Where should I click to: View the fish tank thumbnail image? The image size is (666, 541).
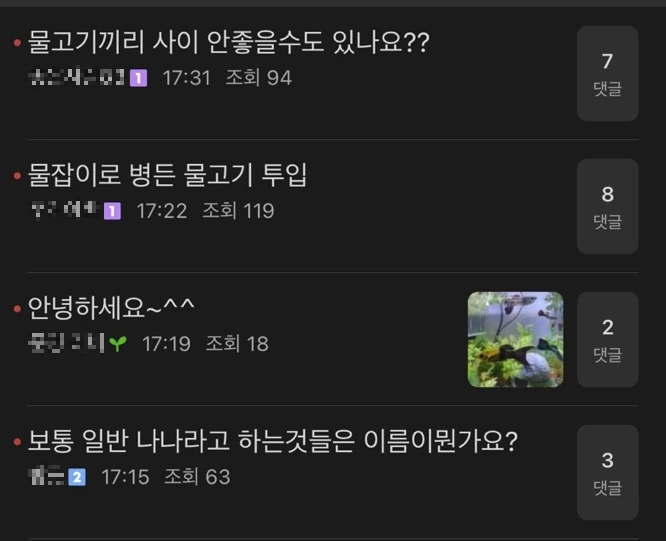(515, 339)
